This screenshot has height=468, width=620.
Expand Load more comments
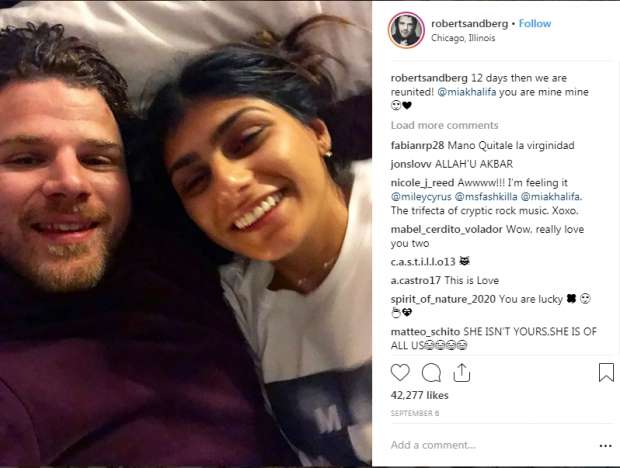pyautogui.click(x=444, y=125)
